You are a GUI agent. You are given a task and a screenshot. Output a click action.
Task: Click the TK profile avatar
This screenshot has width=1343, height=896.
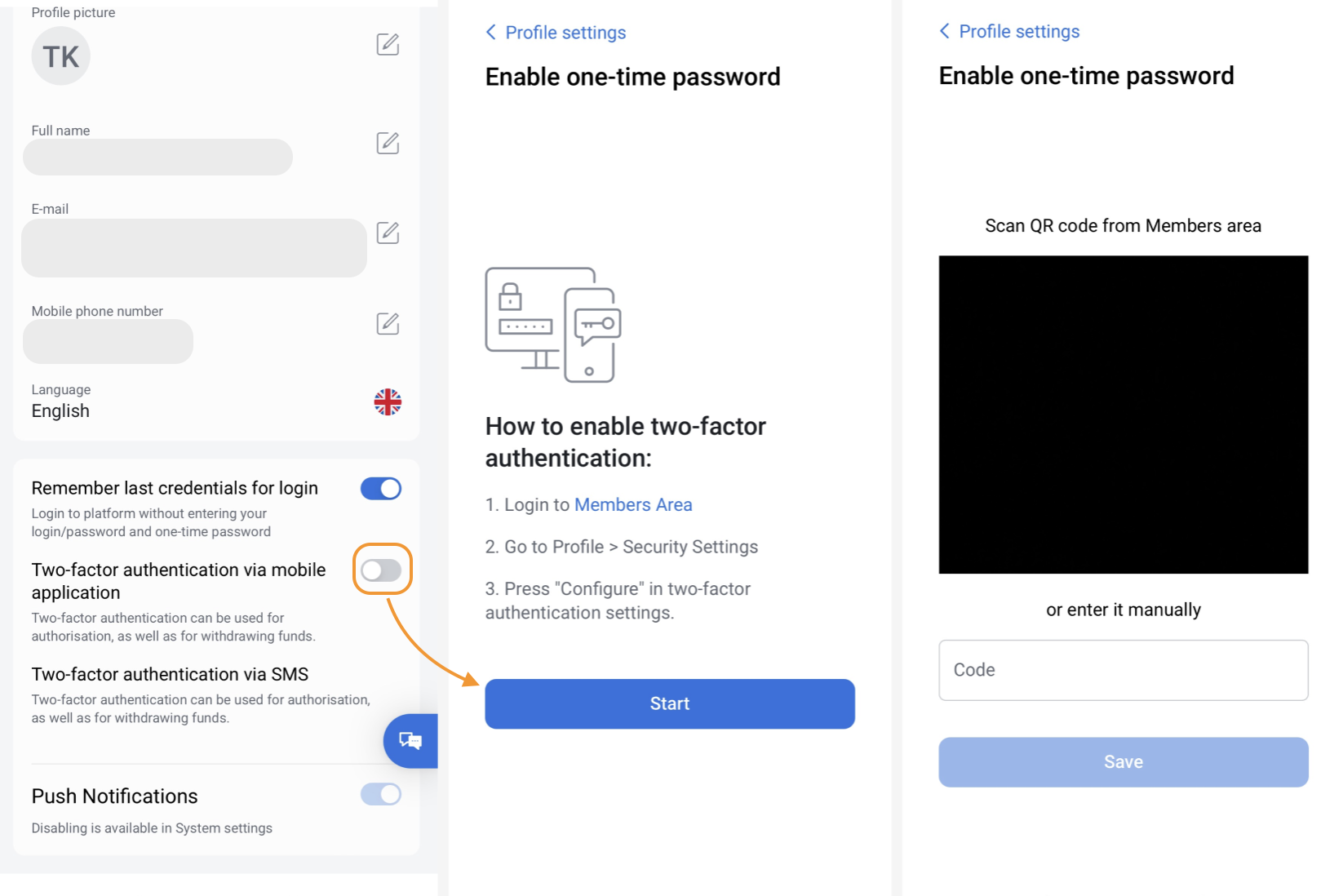[60, 56]
